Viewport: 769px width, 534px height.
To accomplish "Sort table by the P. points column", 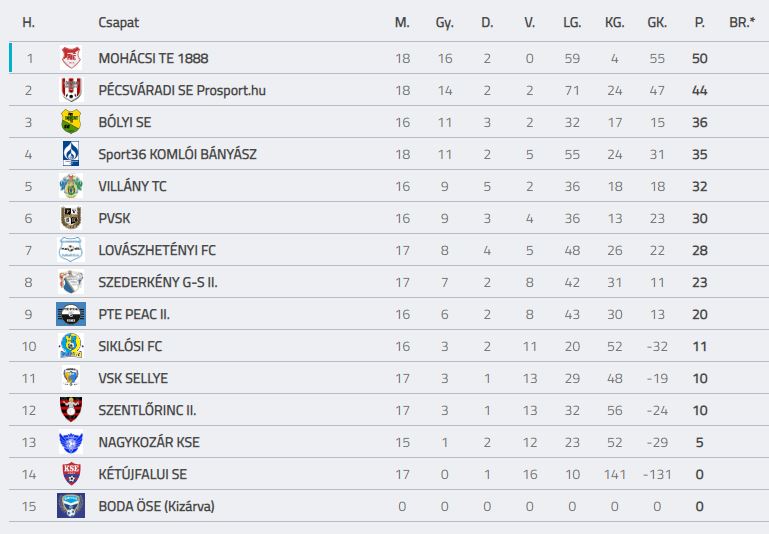I will (x=699, y=23).
